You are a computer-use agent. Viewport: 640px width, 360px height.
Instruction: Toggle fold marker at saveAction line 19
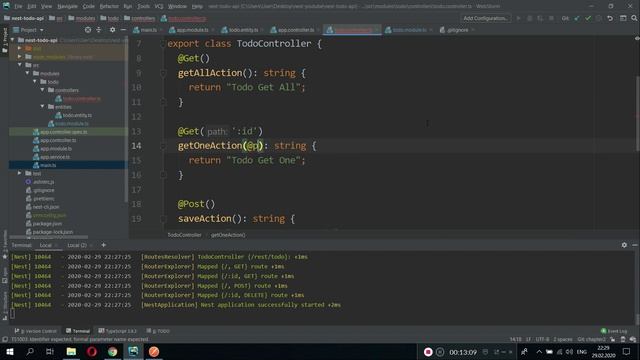(x=163, y=219)
